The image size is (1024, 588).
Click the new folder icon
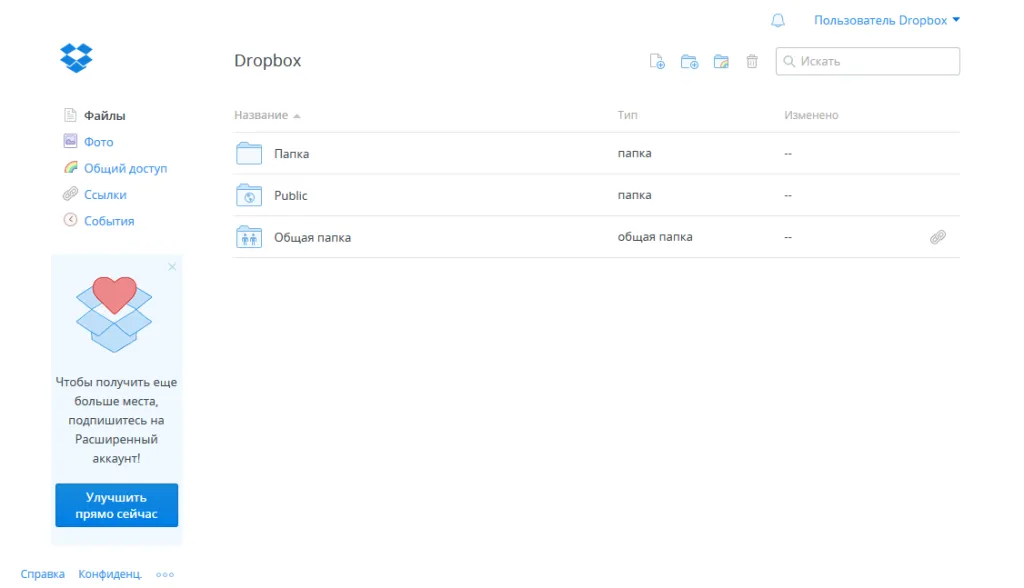tap(689, 61)
